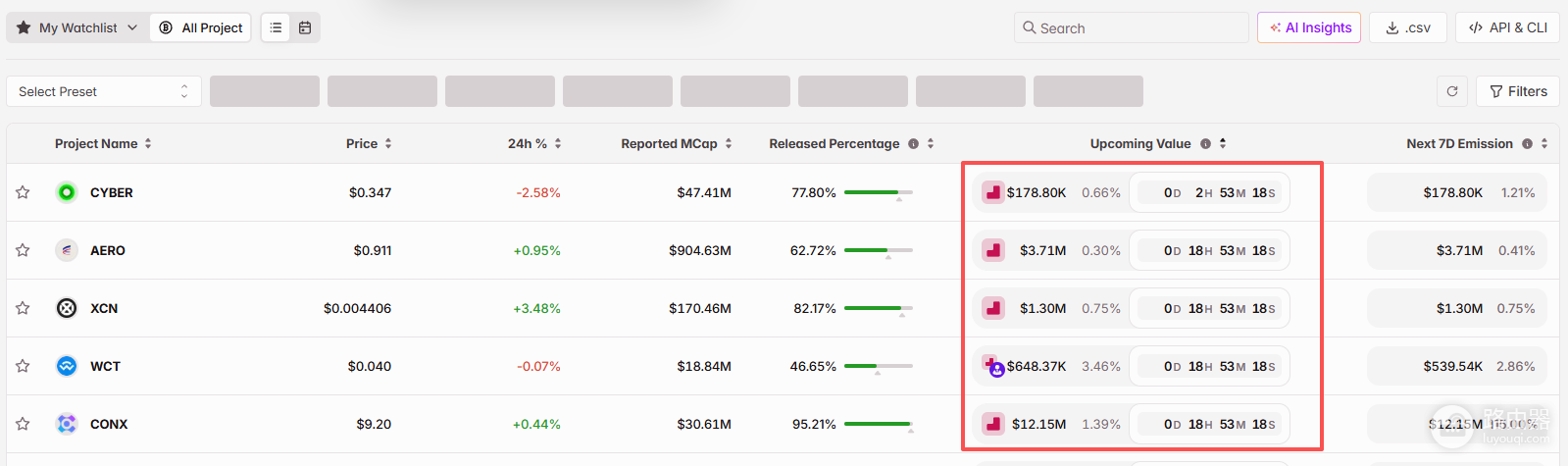Click AERO released percentage progress bar

click(x=879, y=250)
